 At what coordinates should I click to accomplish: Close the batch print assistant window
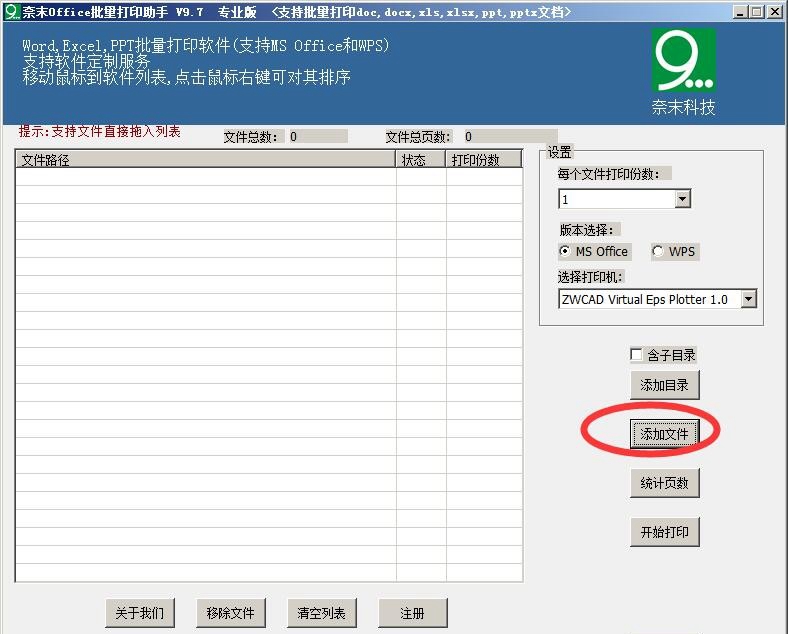[775, 12]
